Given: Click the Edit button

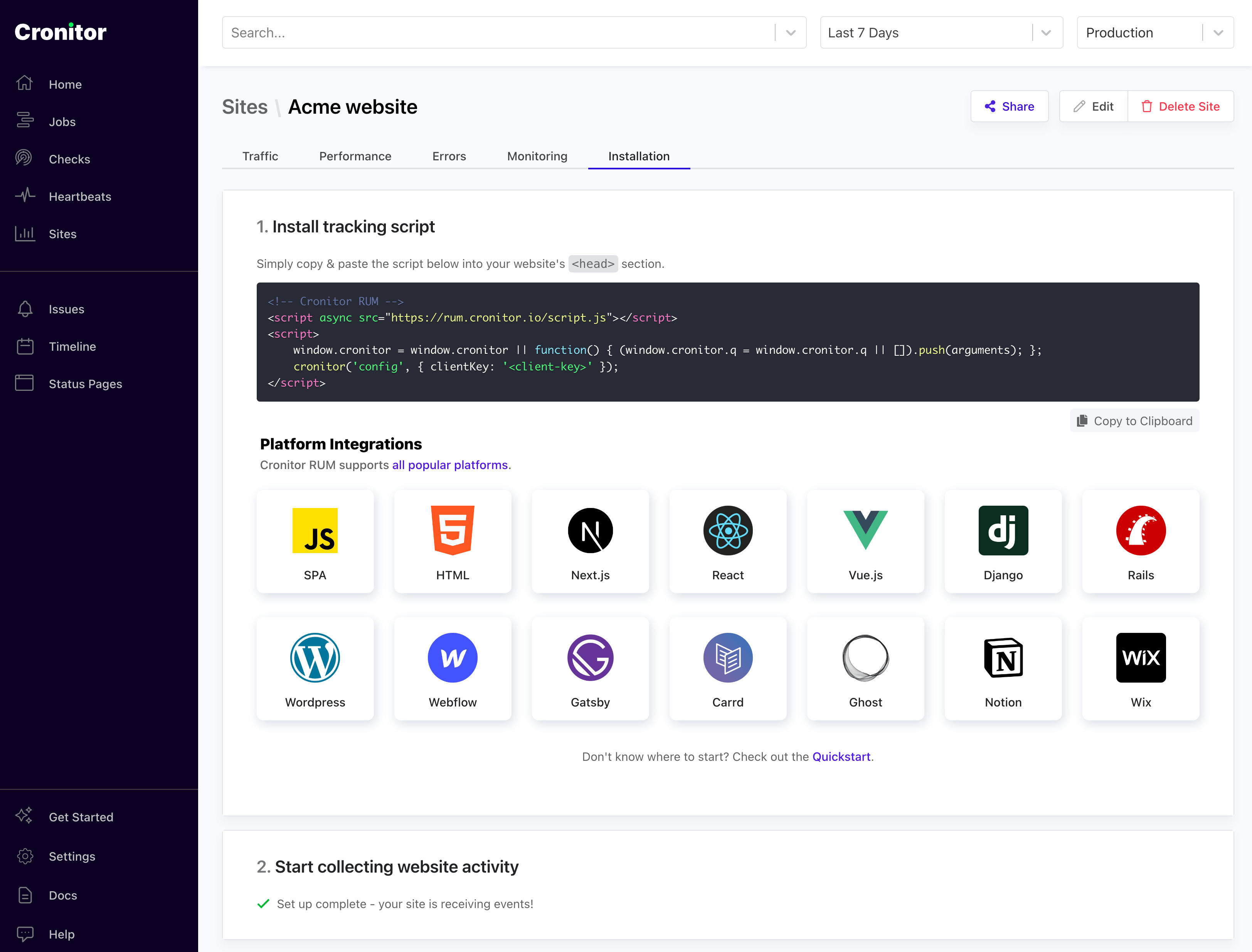Looking at the screenshot, I should [1093, 106].
